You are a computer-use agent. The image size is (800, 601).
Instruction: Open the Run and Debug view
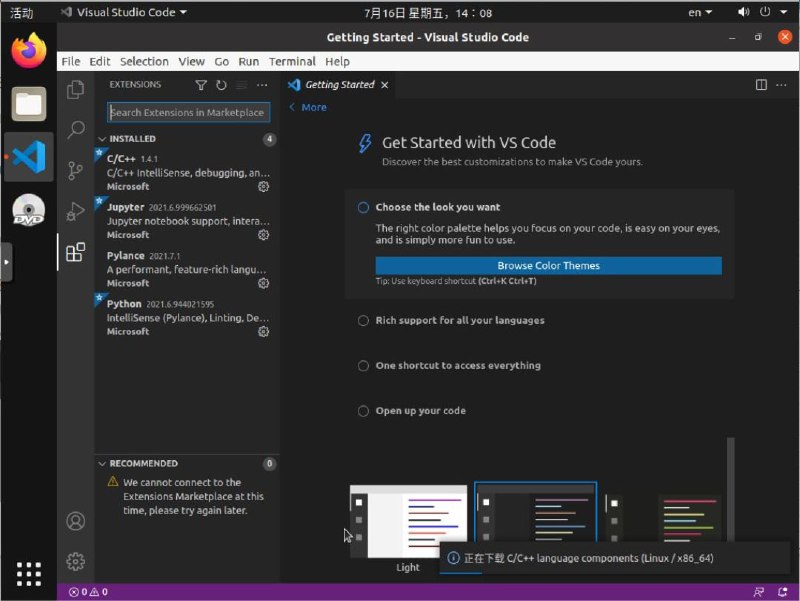[x=75, y=211]
